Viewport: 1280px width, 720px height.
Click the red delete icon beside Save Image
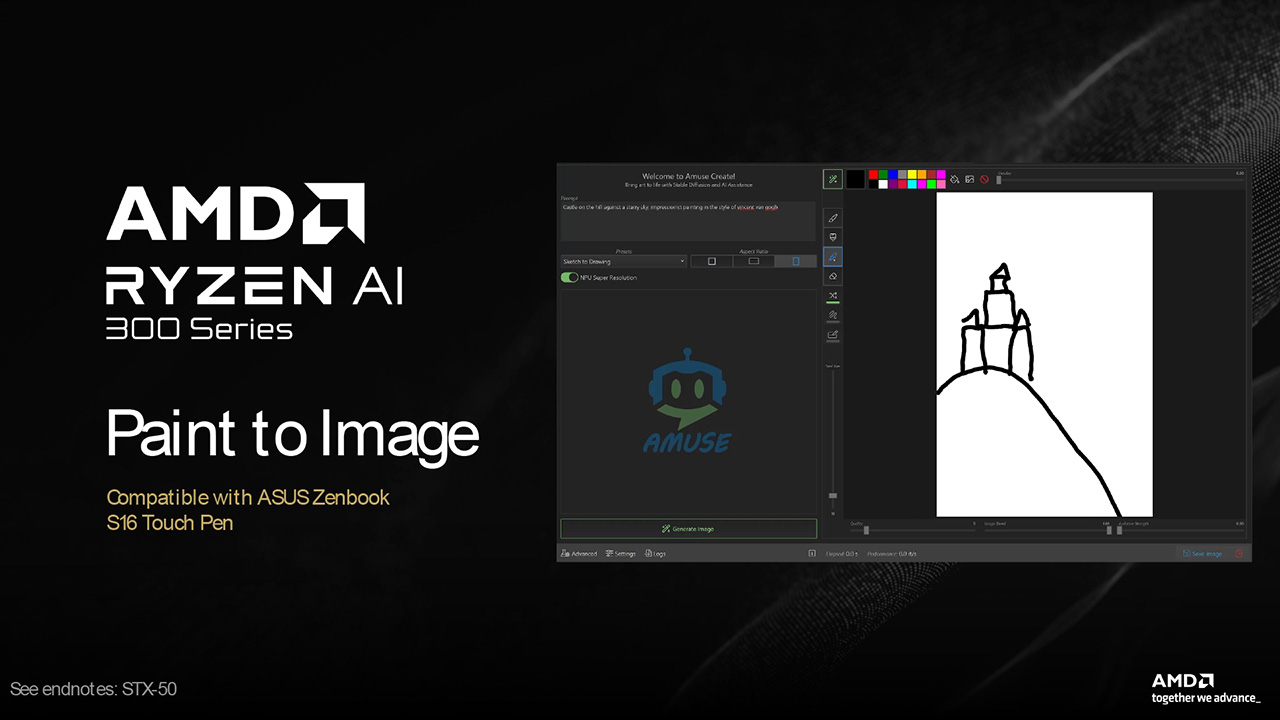click(x=1239, y=553)
